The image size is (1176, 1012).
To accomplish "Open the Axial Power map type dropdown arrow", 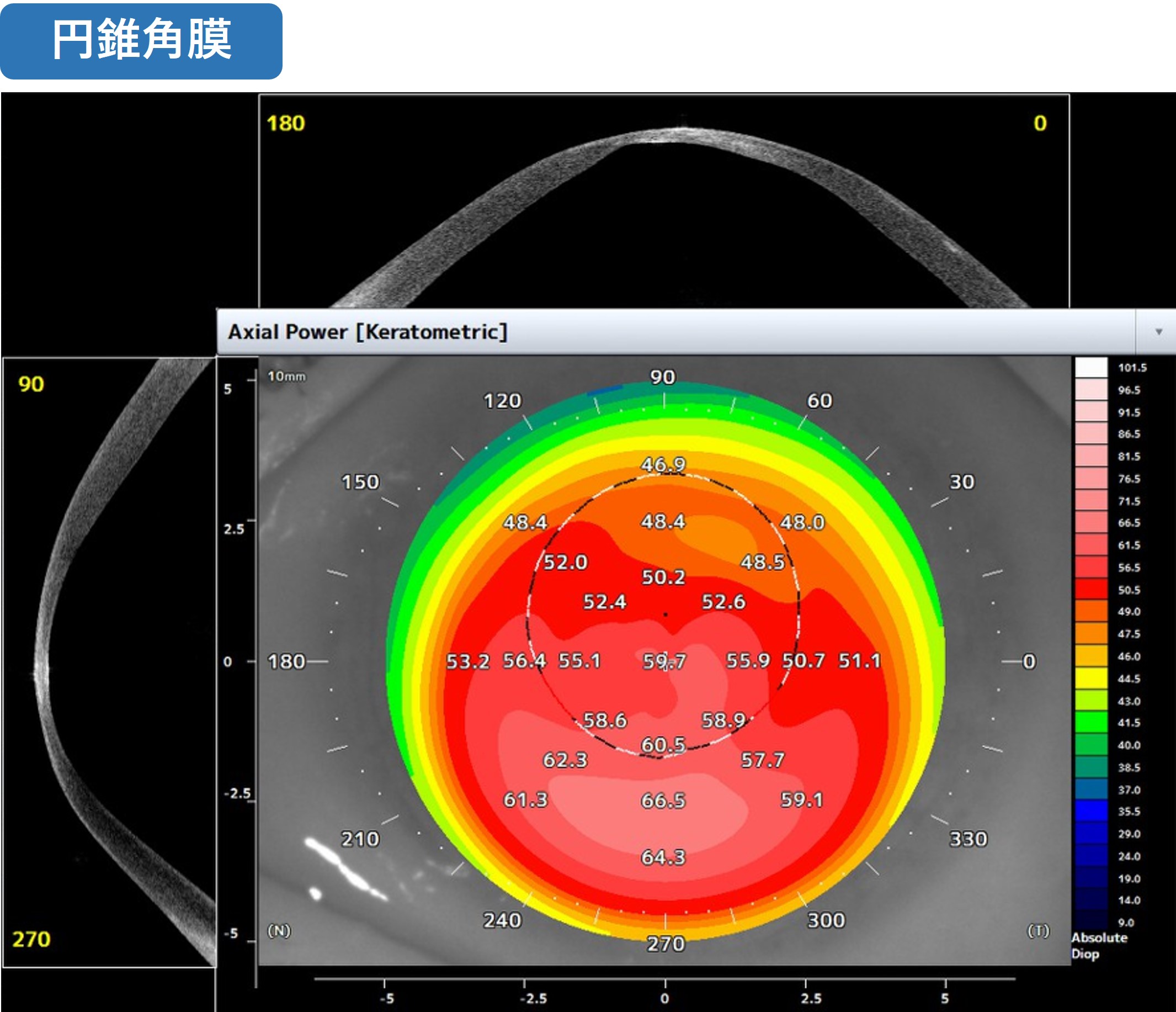I will pos(1158,332).
